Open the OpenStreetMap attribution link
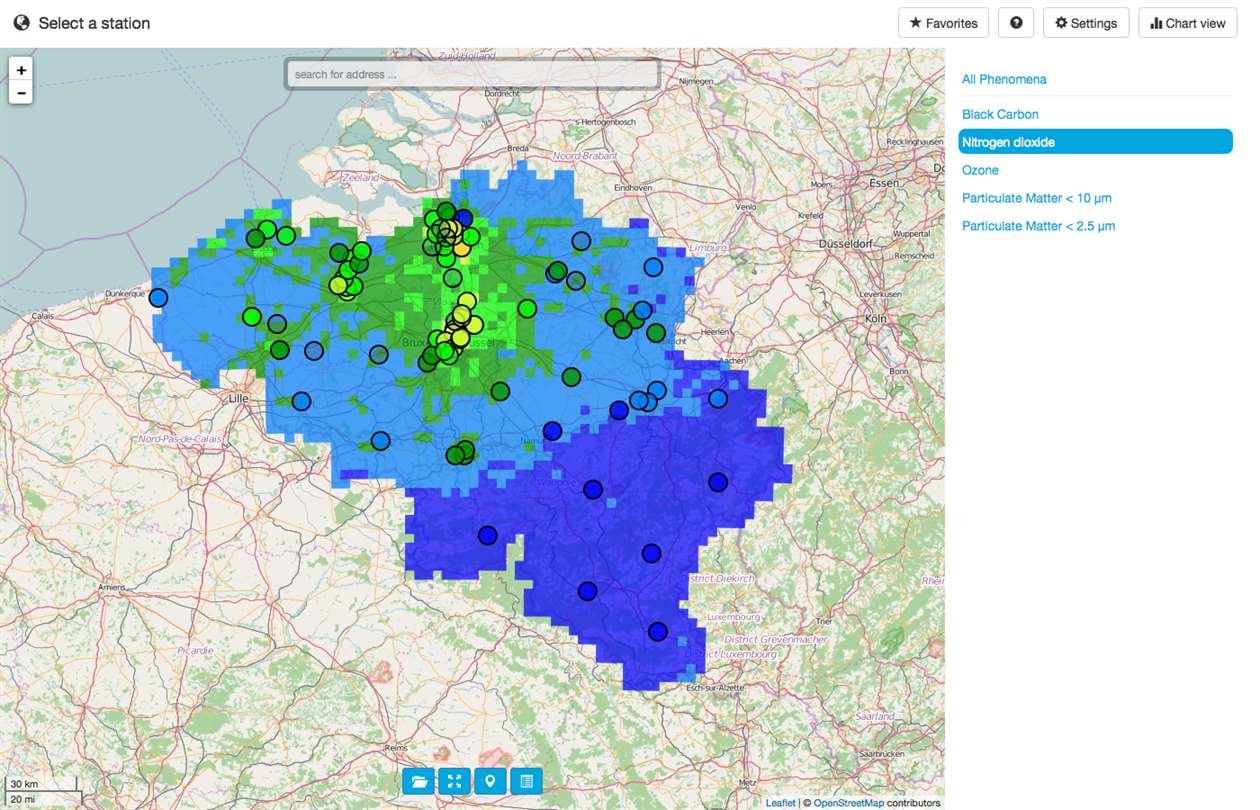The height and width of the screenshot is (810, 1260). (x=849, y=803)
